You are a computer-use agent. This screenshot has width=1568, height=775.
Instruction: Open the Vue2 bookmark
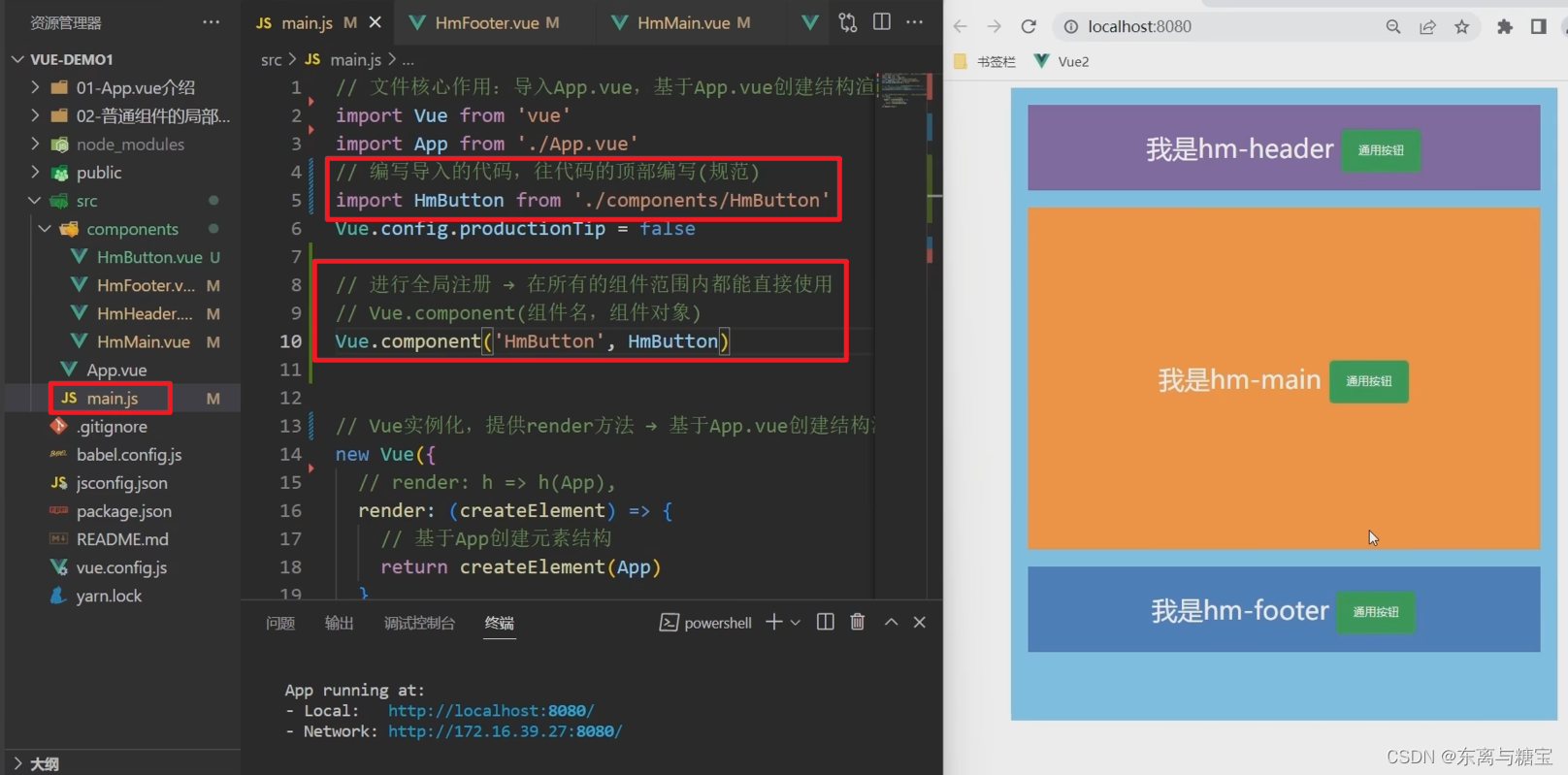pyautogui.click(x=1062, y=61)
